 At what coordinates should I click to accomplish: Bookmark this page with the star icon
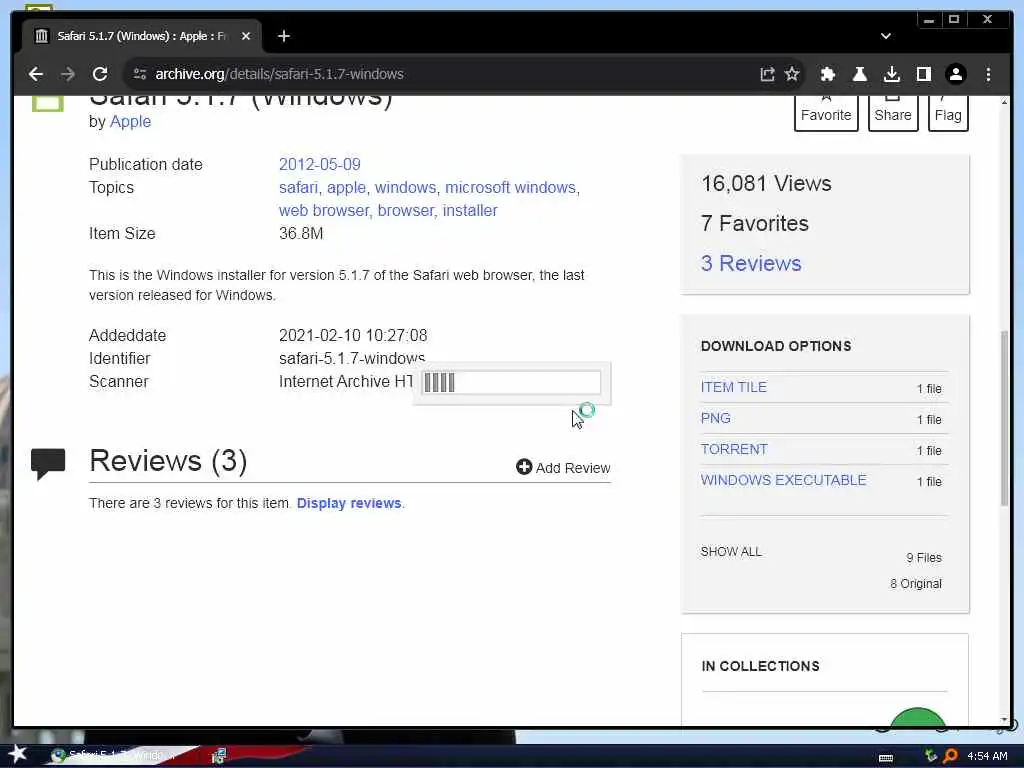tap(792, 74)
